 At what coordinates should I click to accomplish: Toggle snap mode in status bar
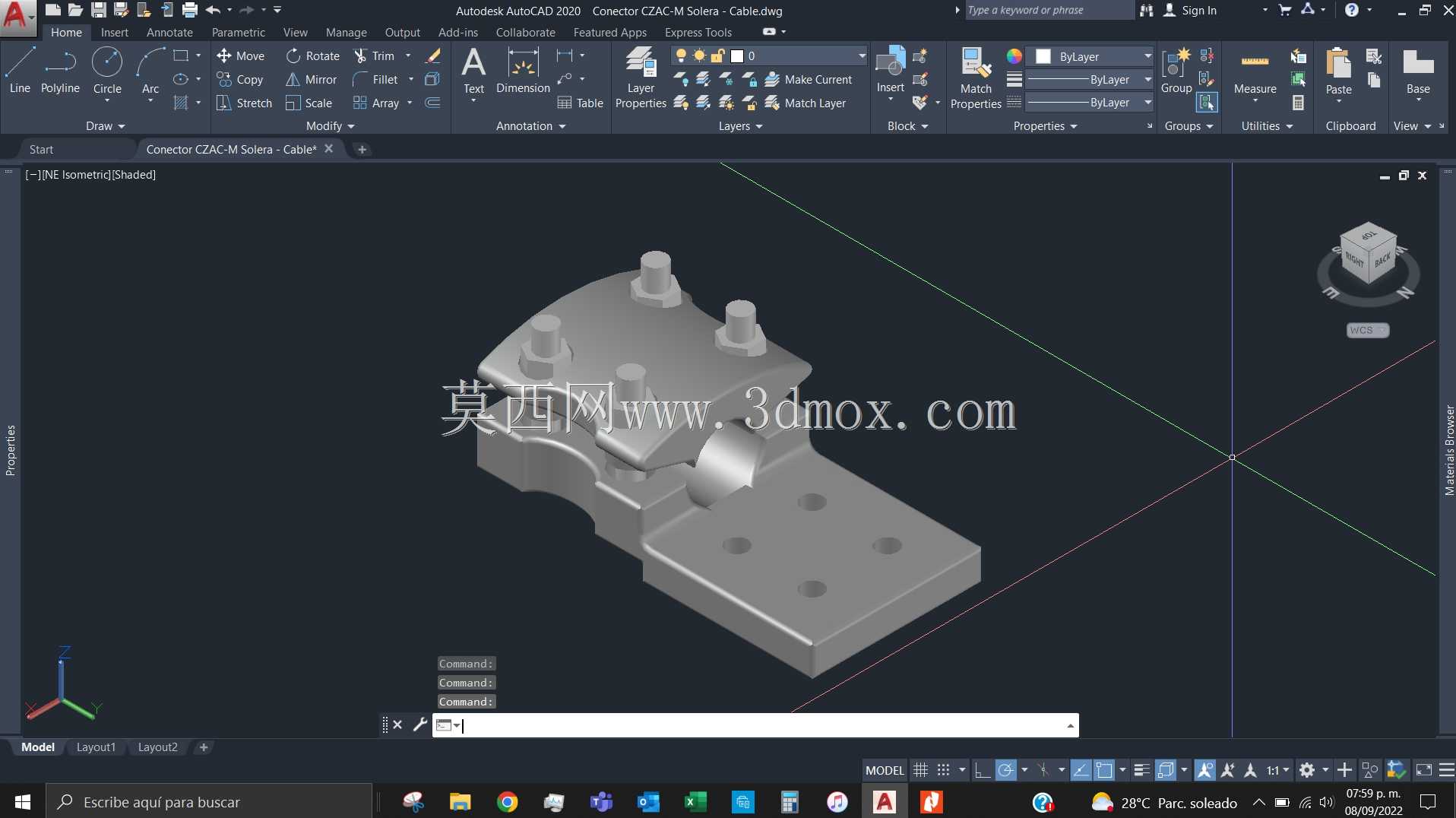coord(943,770)
